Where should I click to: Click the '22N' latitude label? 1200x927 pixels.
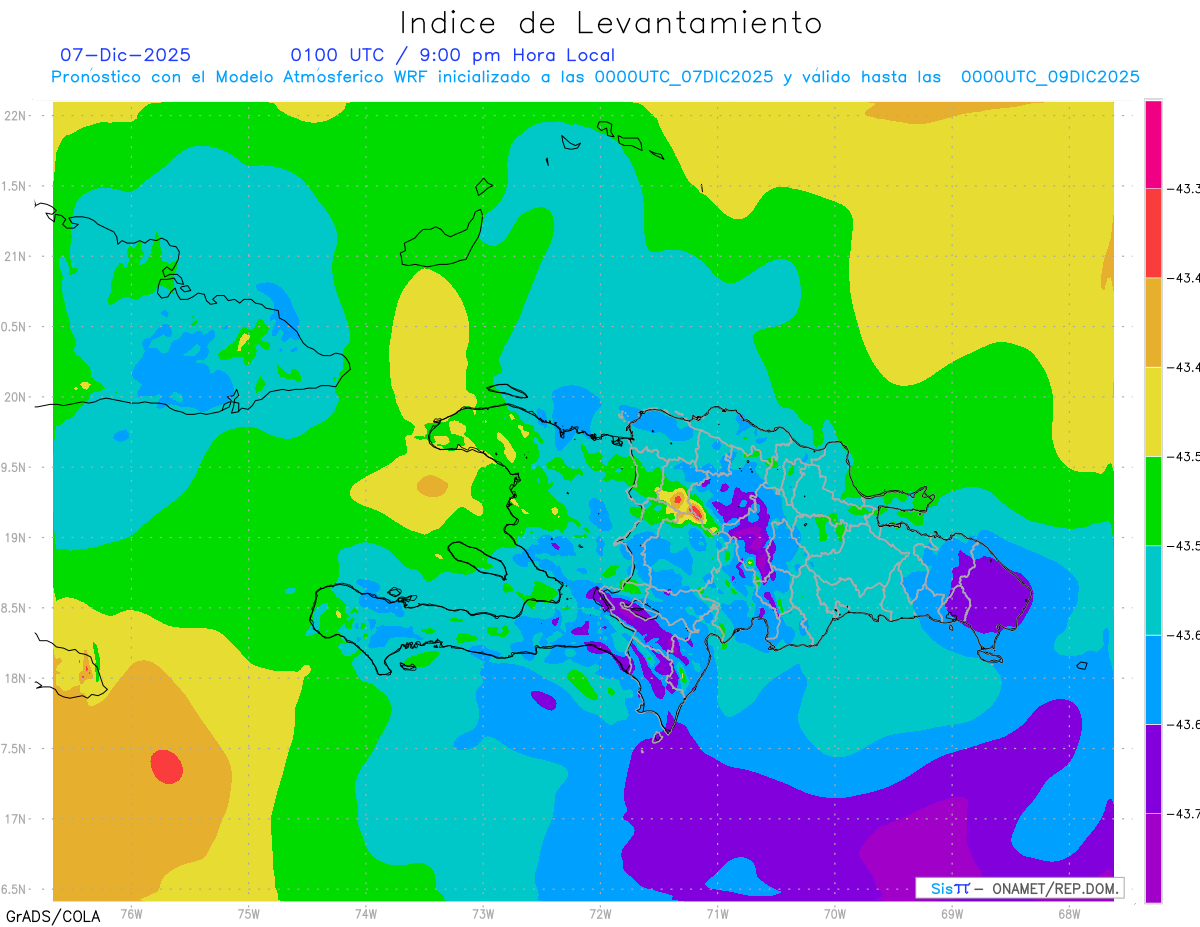point(16,115)
